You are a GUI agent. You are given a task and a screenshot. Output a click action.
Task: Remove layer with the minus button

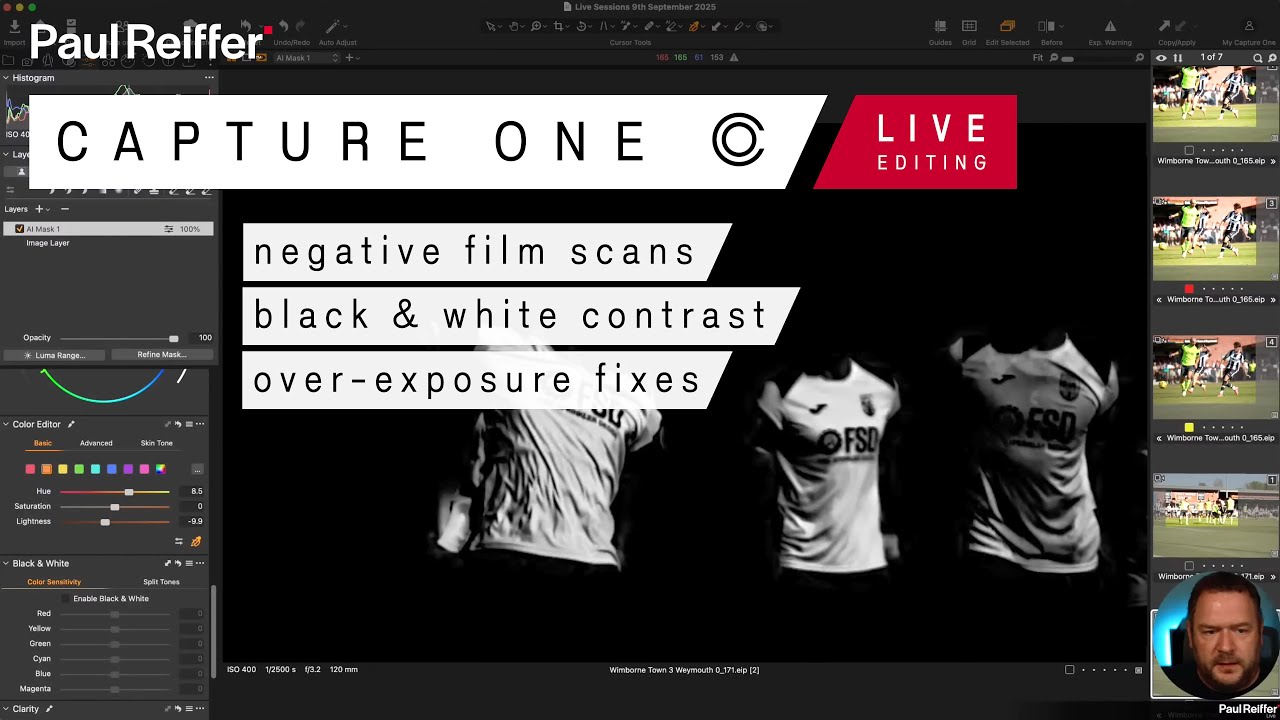pos(65,209)
